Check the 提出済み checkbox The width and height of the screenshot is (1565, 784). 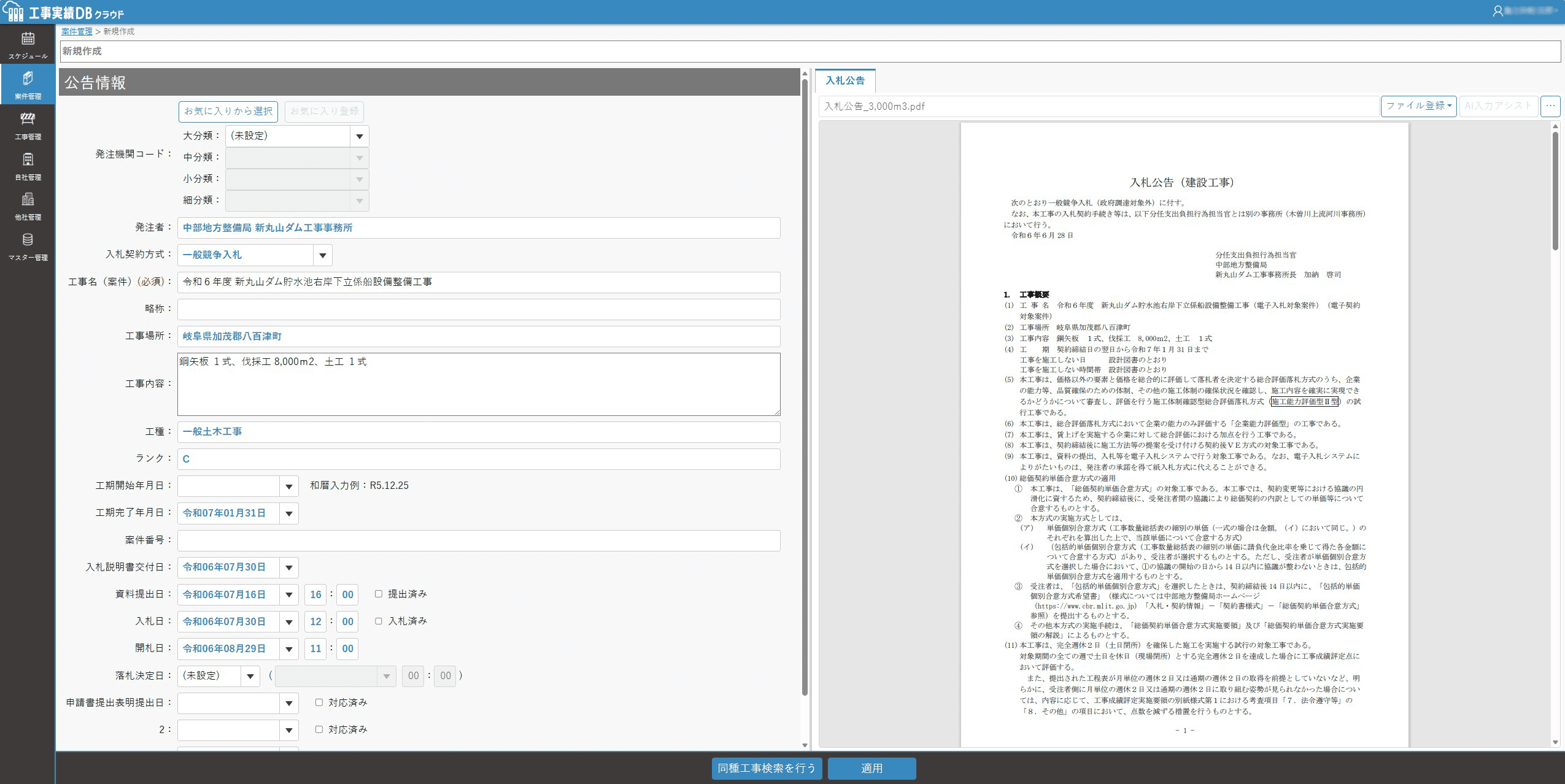379,594
